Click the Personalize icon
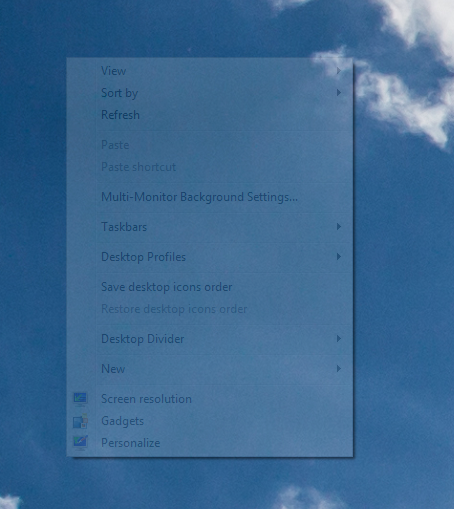The image size is (454, 509). pyautogui.click(x=80, y=443)
